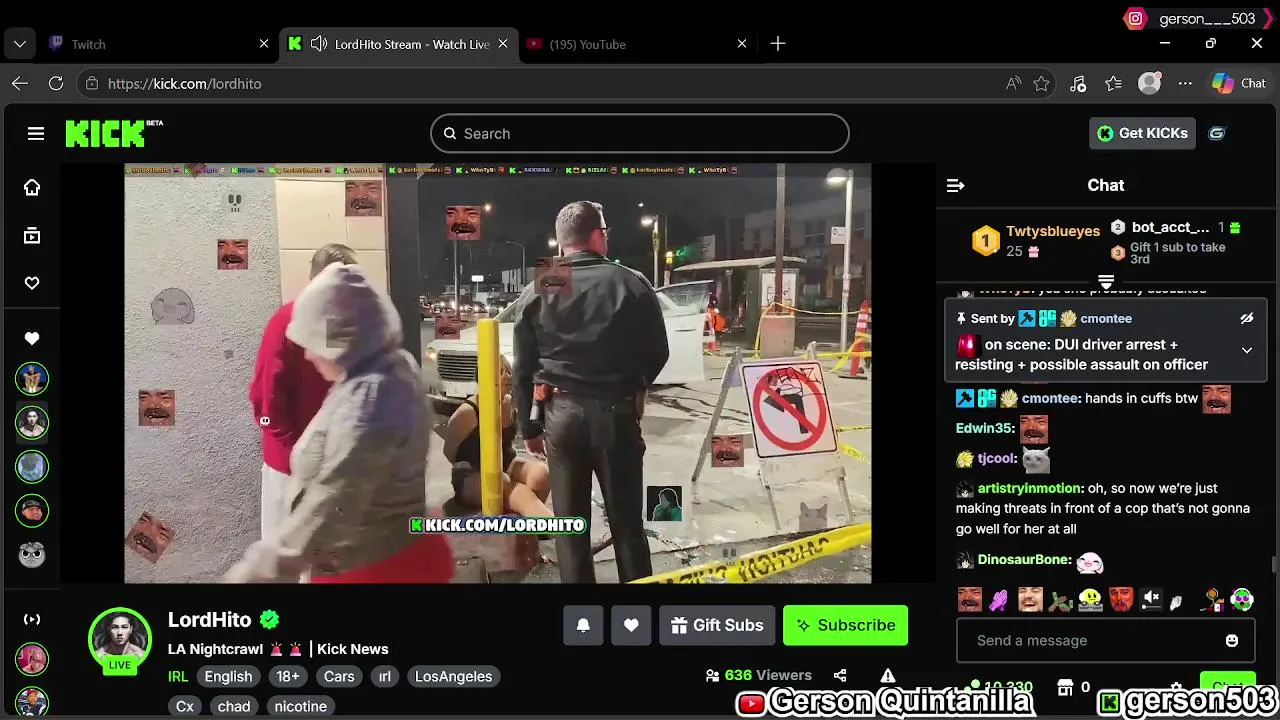
Task: Click artistryinmotion's username in chat
Action: point(1030,488)
